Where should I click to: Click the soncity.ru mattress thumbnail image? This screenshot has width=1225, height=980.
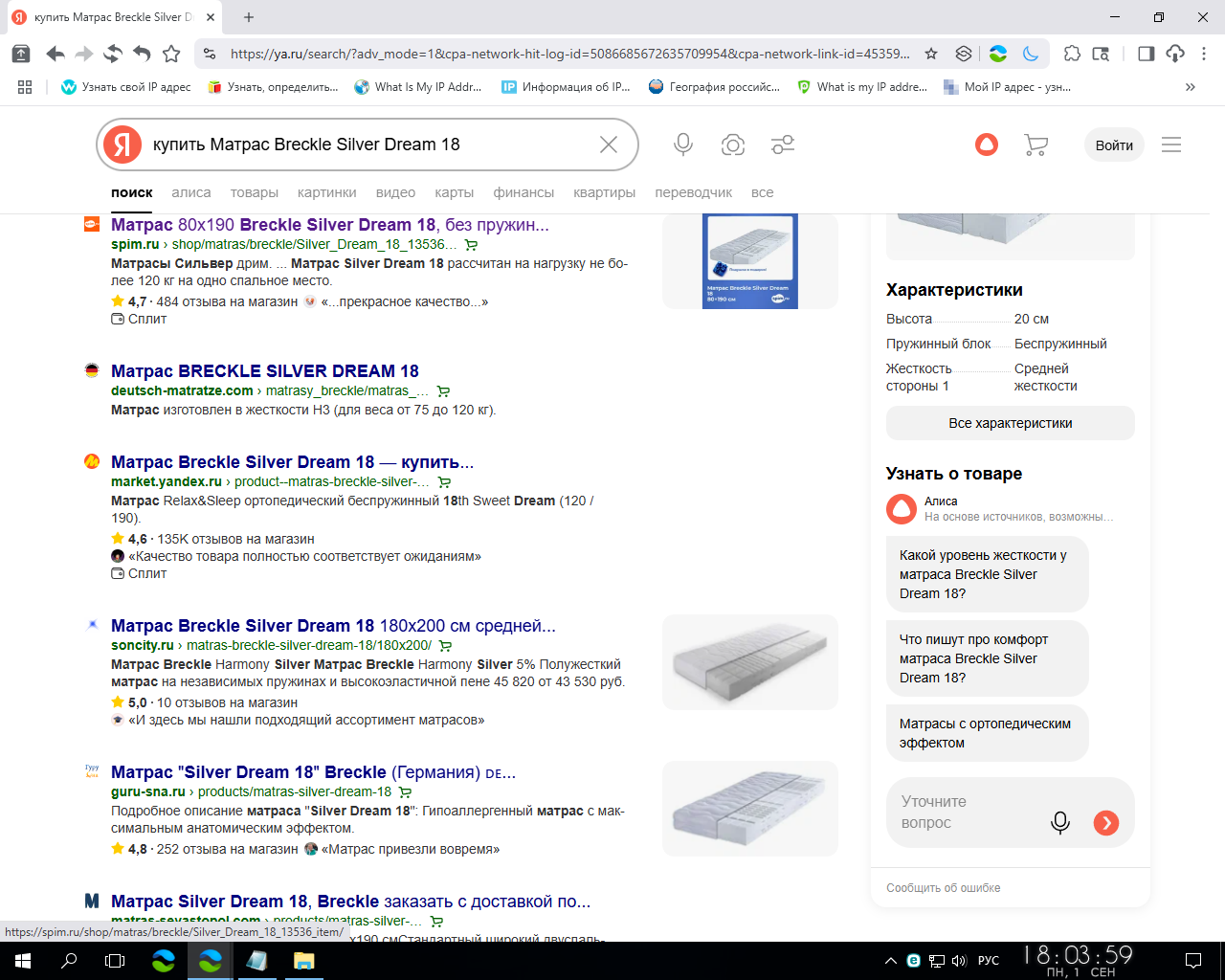point(750,662)
